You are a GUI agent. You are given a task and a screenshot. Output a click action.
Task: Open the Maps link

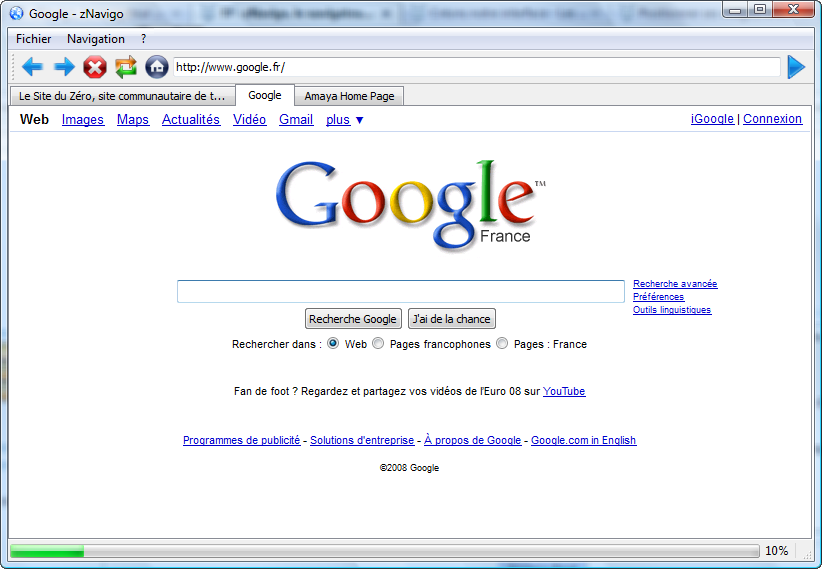click(133, 120)
